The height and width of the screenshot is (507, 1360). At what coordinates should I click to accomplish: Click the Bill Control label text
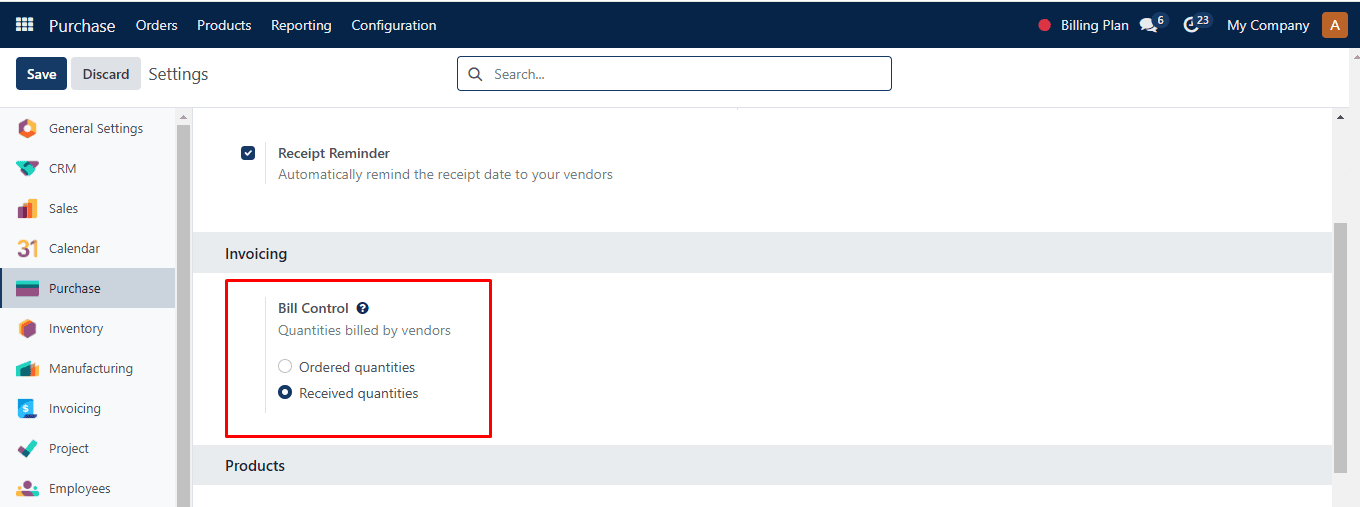click(x=313, y=308)
